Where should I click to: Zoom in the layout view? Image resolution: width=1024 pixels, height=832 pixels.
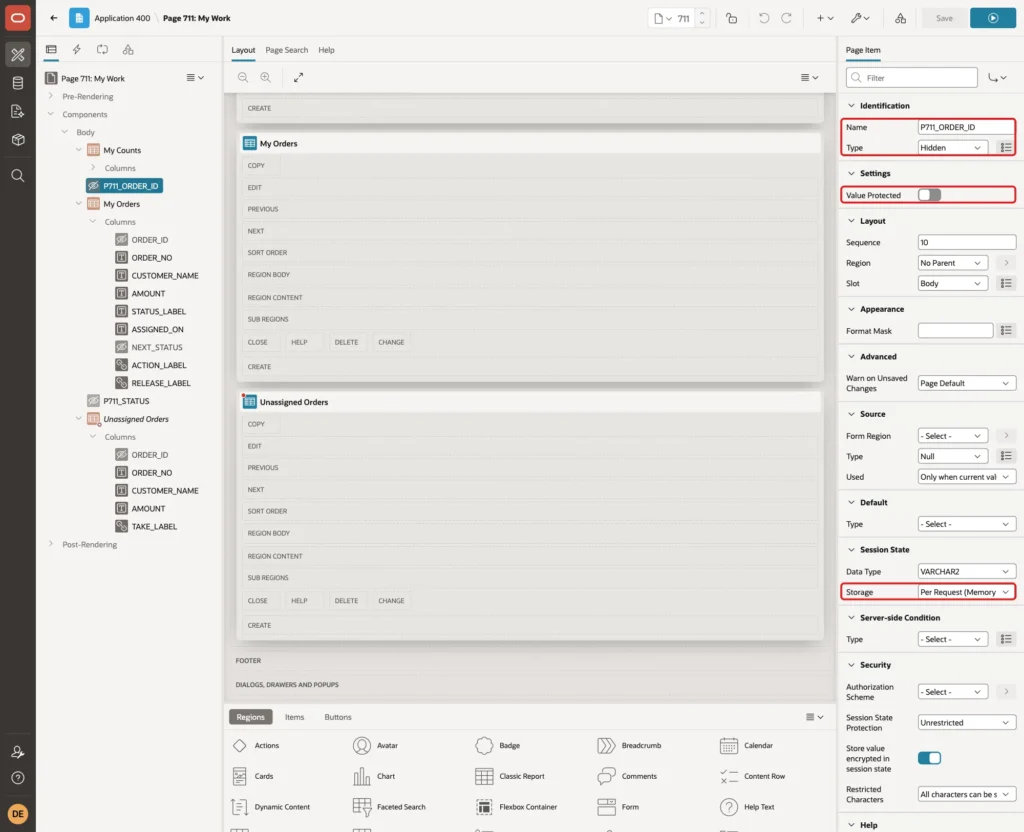[x=266, y=77]
